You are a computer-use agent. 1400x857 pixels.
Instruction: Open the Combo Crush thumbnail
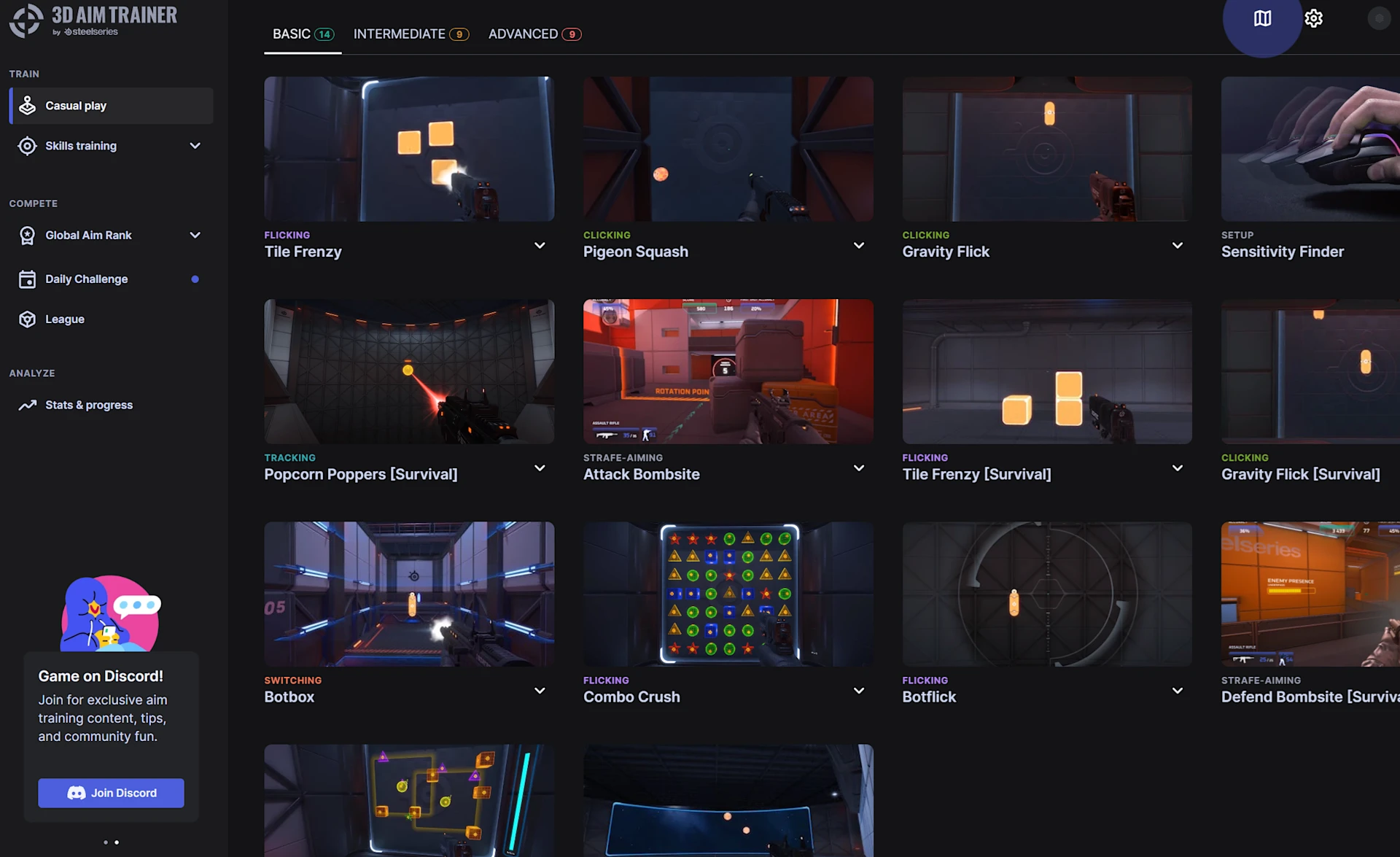(x=728, y=593)
